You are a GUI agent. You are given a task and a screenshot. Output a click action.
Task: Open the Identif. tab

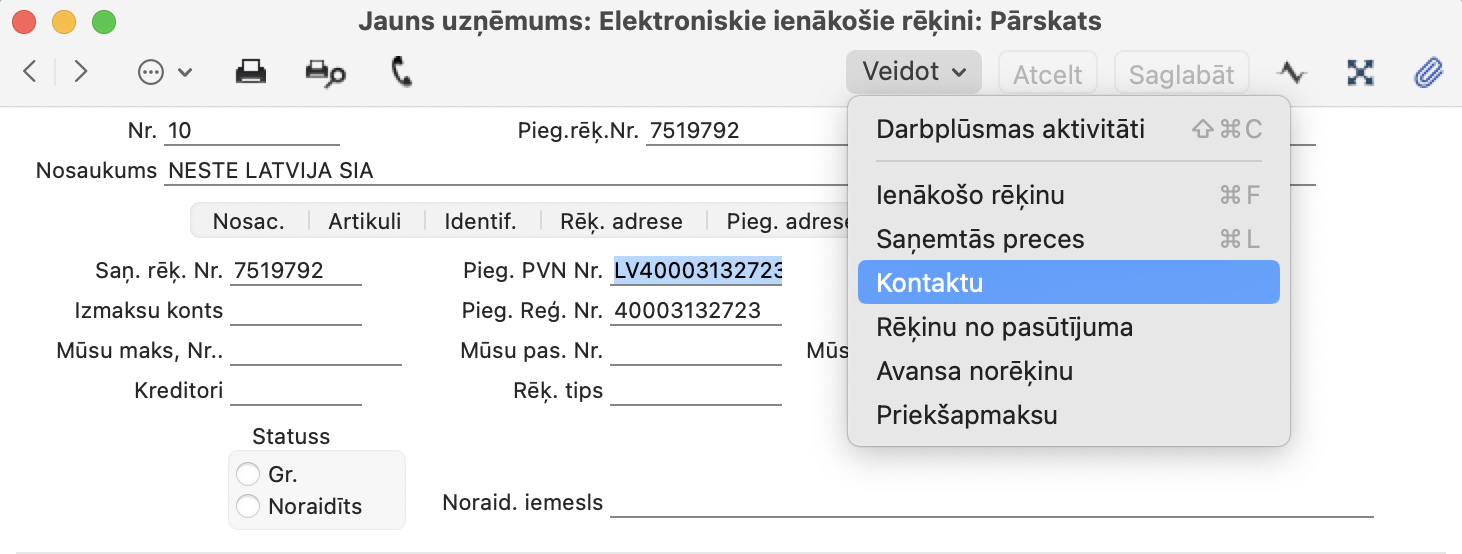[480, 222]
